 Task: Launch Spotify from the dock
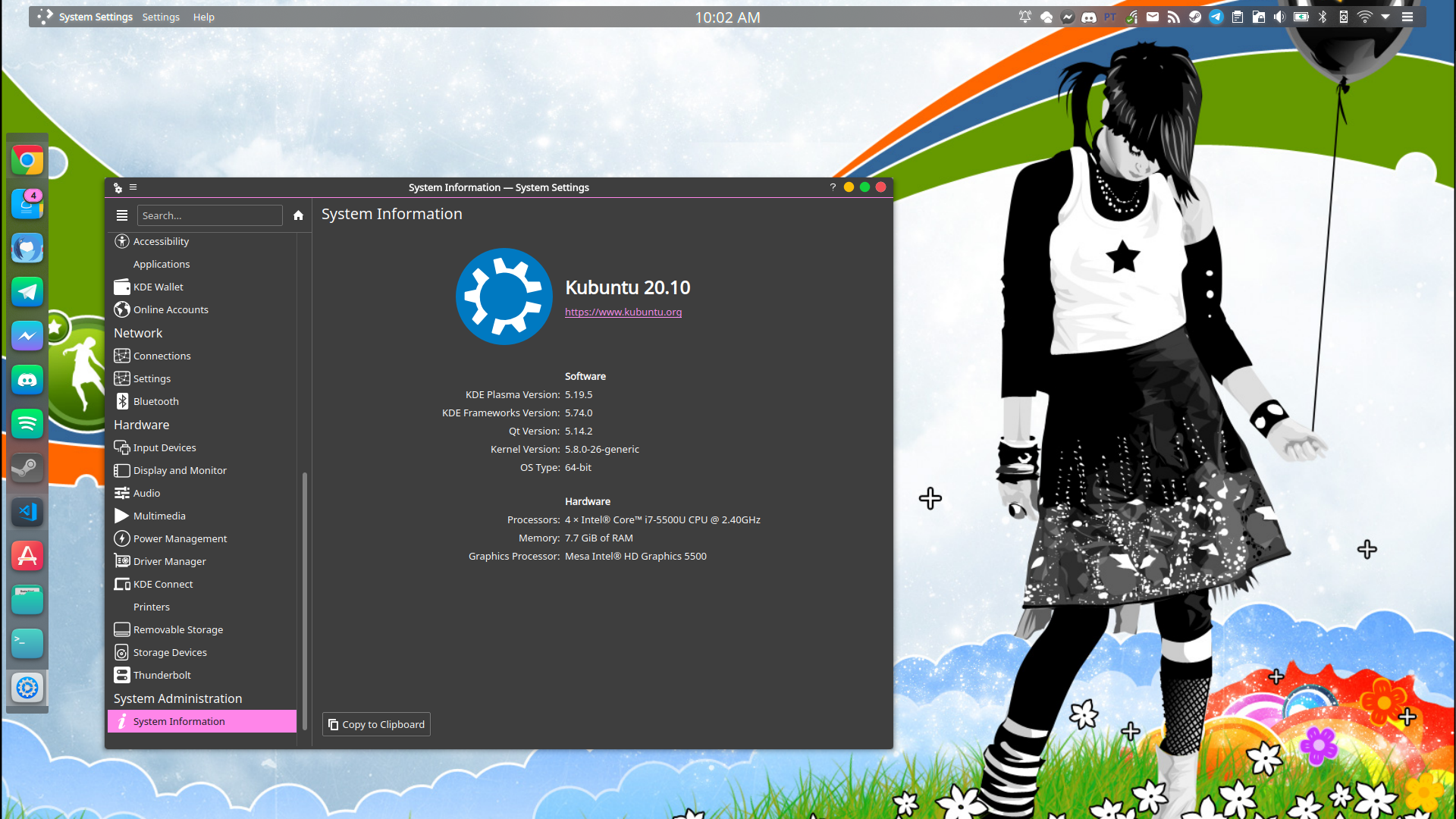click(27, 424)
